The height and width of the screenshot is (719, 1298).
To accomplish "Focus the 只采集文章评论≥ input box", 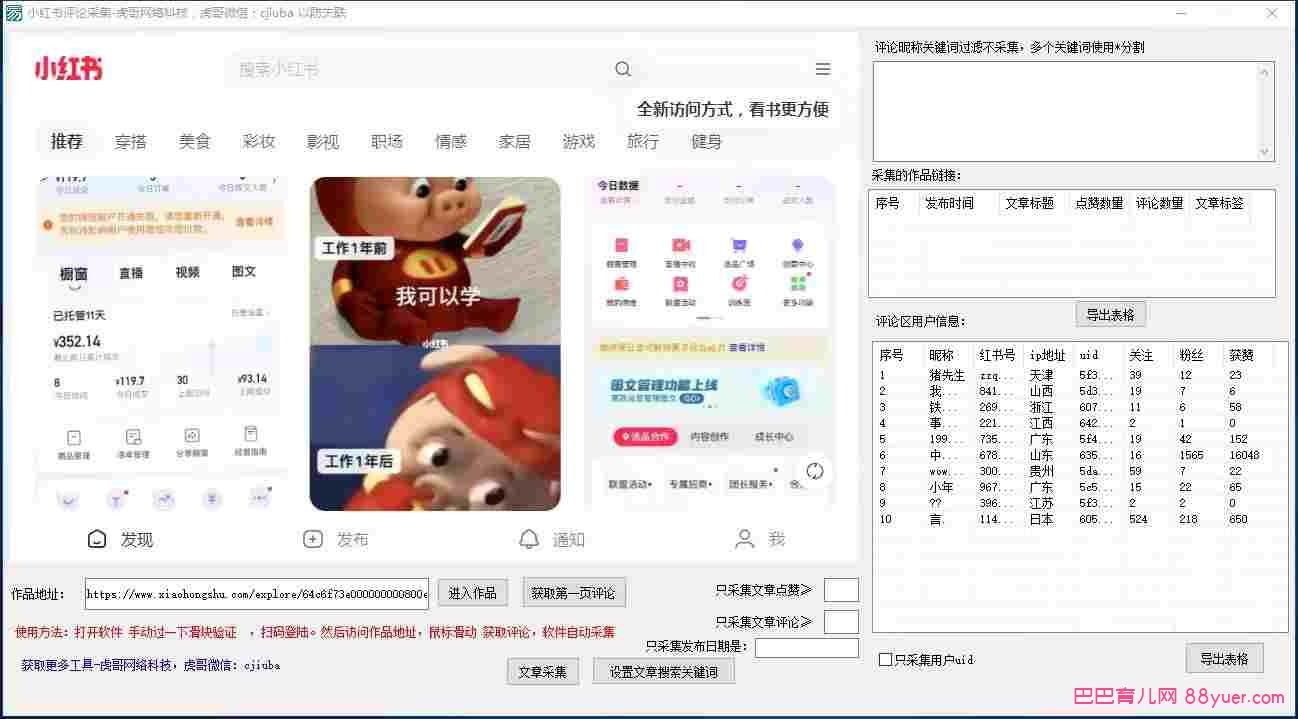I will [x=841, y=622].
